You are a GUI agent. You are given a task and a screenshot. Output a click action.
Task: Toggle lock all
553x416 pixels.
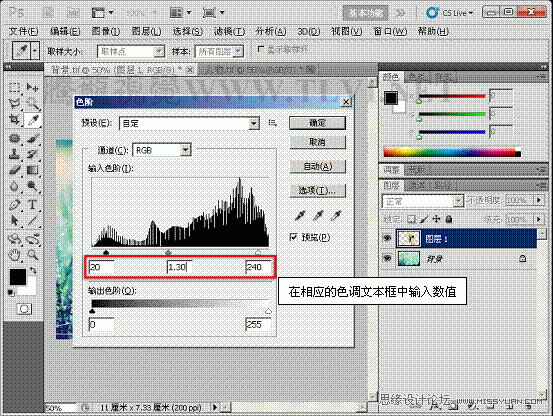point(449,219)
